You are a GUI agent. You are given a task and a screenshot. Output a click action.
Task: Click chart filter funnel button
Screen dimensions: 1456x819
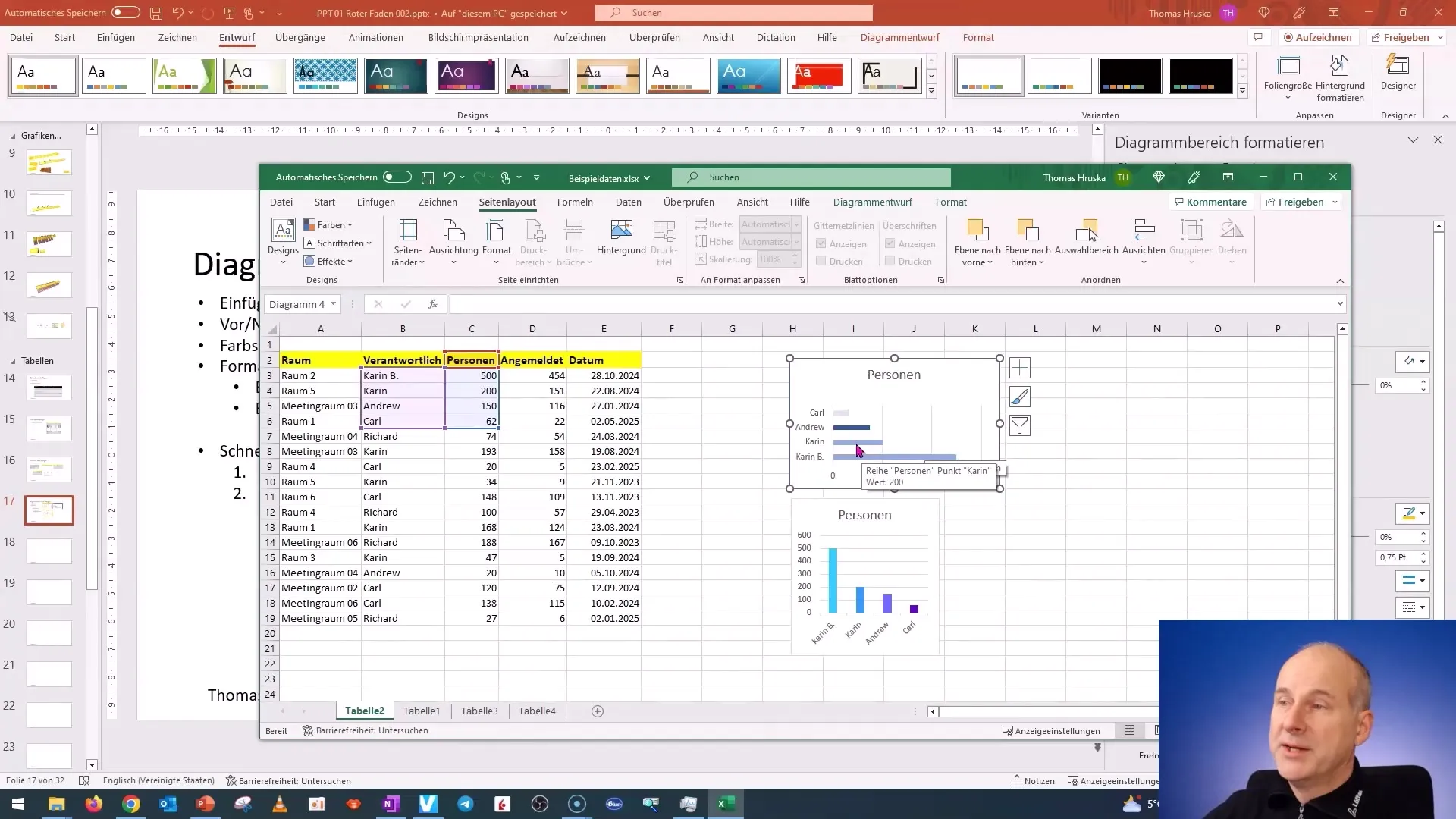pyautogui.click(x=1020, y=426)
